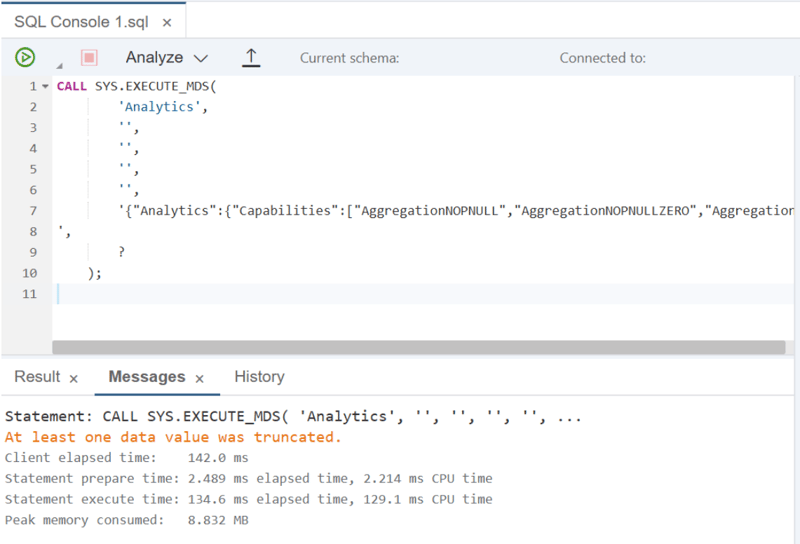
Task: Open the run options small arrow
Action: (60, 65)
